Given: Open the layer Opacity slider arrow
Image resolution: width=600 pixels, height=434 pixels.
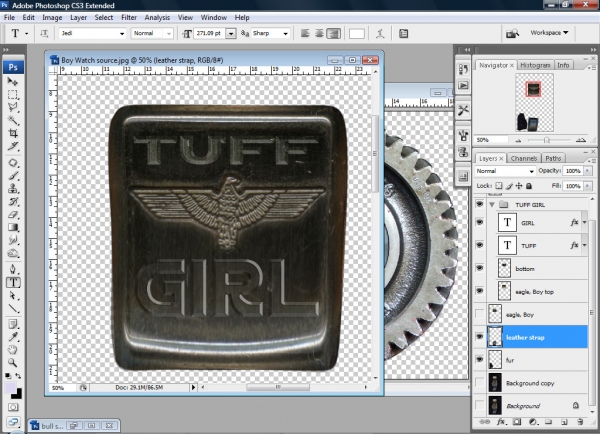Looking at the screenshot, I should pos(587,171).
